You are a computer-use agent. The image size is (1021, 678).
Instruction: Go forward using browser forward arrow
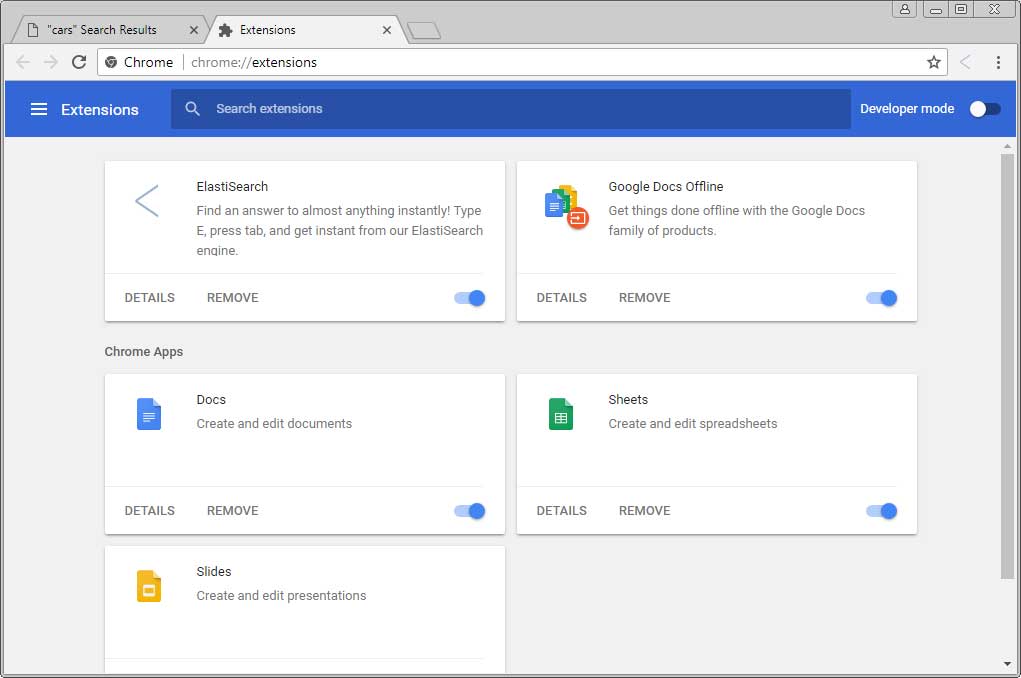coord(51,62)
